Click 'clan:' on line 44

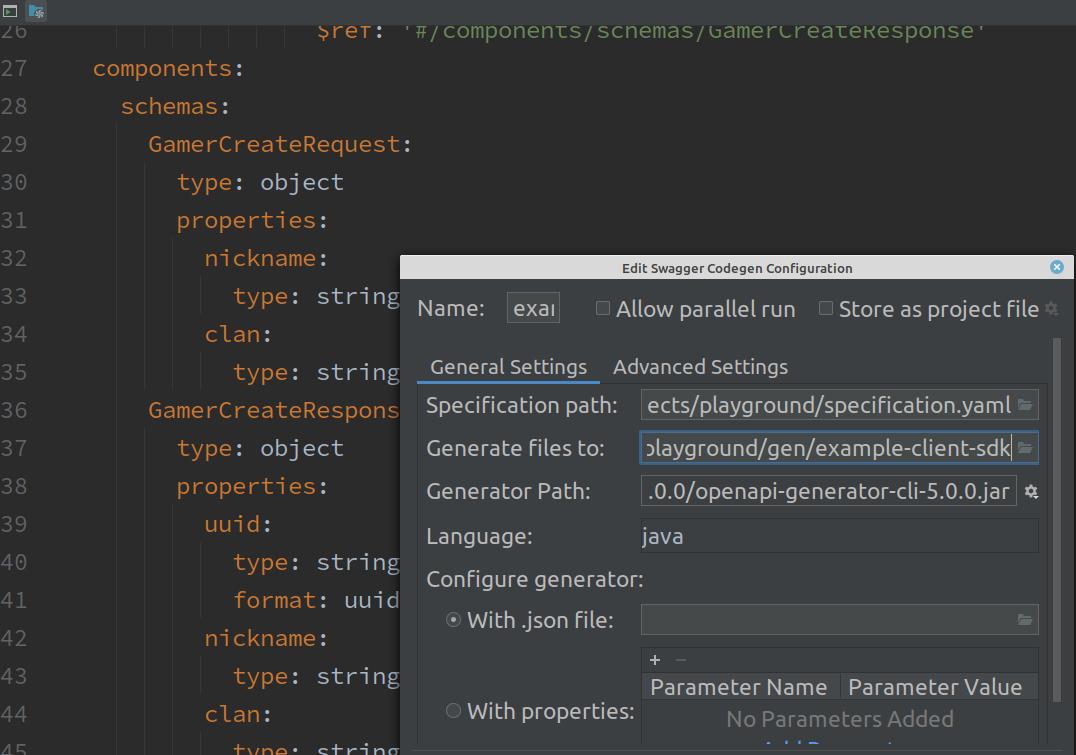(x=238, y=715)
